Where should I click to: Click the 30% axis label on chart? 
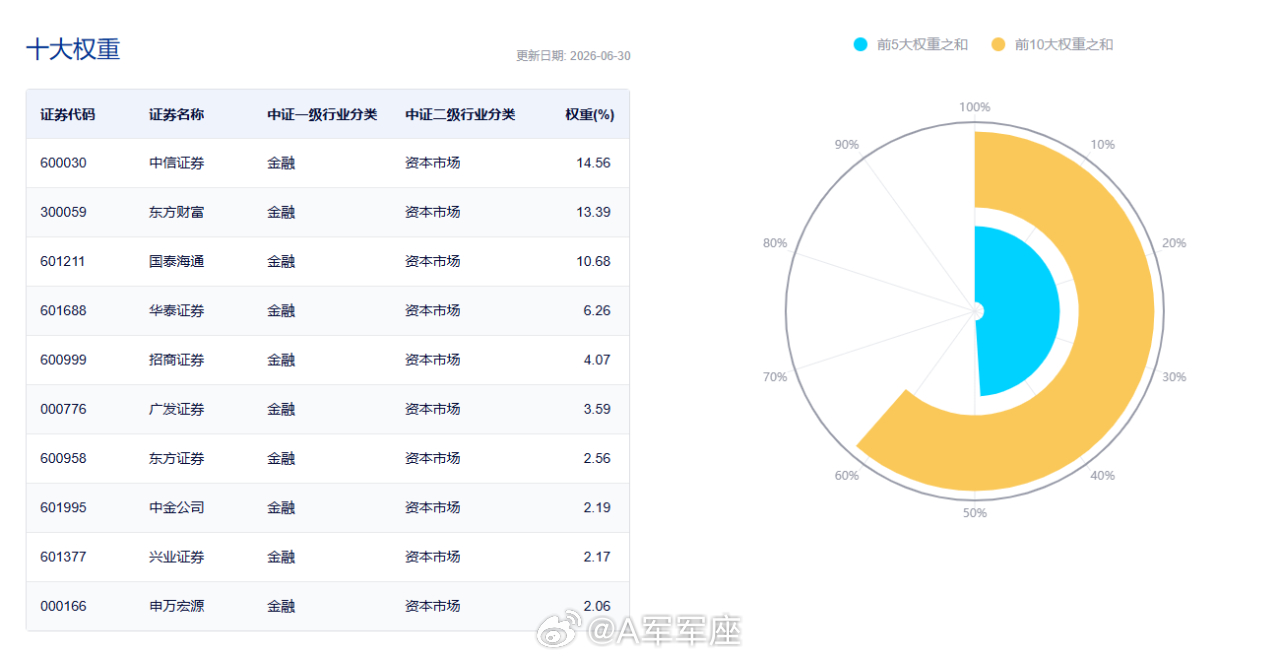point(1174,377)
